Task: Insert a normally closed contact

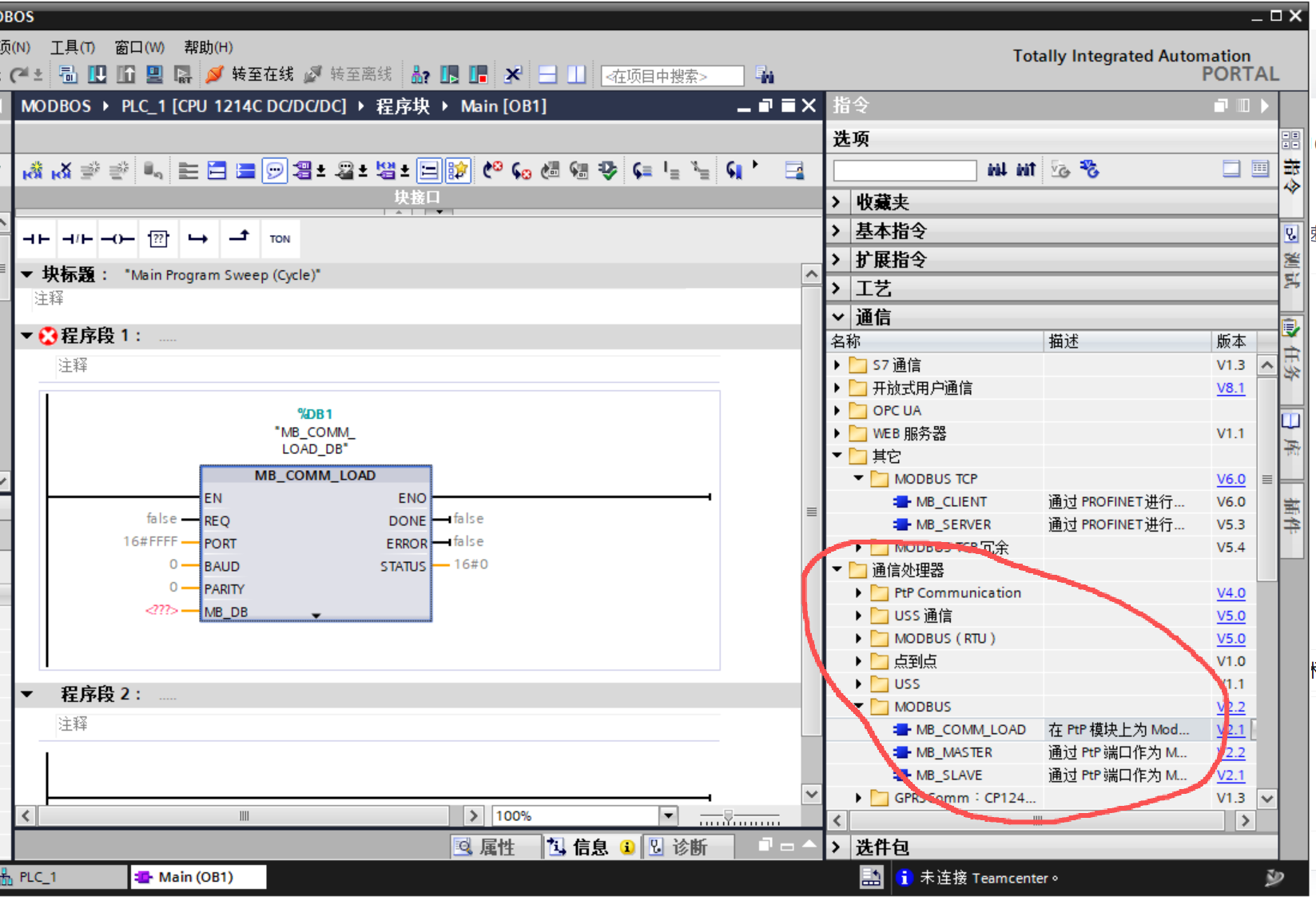Action: point(78,239)
